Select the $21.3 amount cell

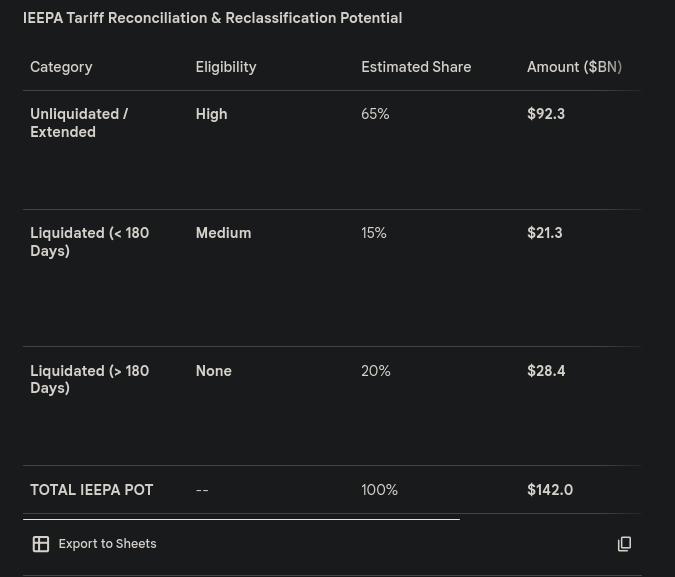coord(545,233)
